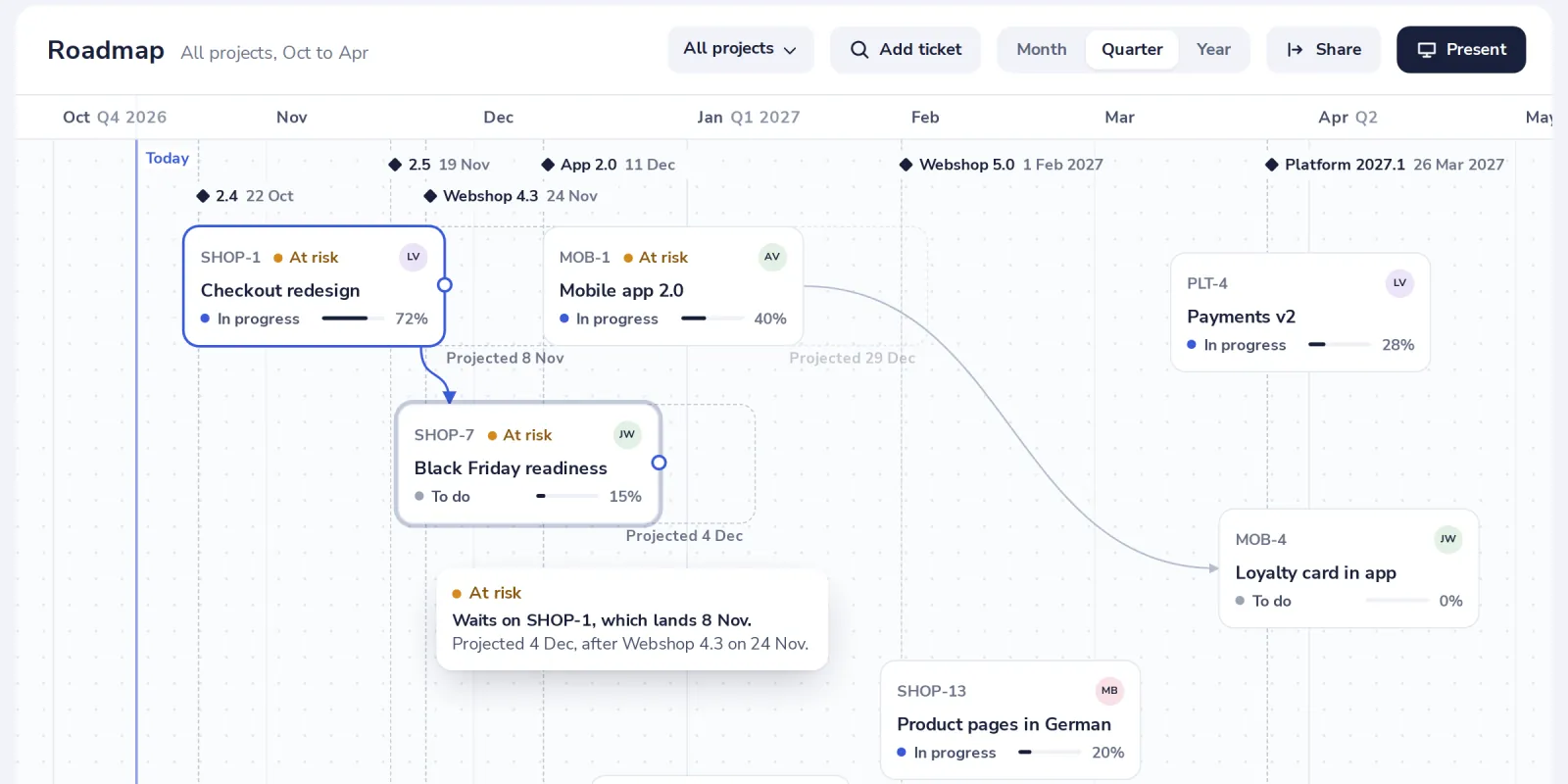
Task: Open the Black Friday readiness ticket title
Action: click(511, 468)
